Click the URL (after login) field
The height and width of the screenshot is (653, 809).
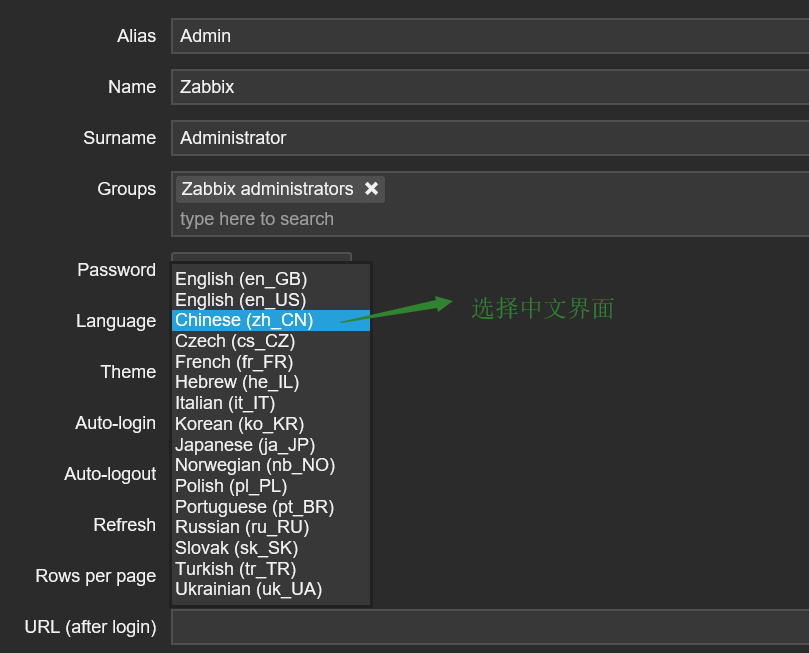click(490, 627)
